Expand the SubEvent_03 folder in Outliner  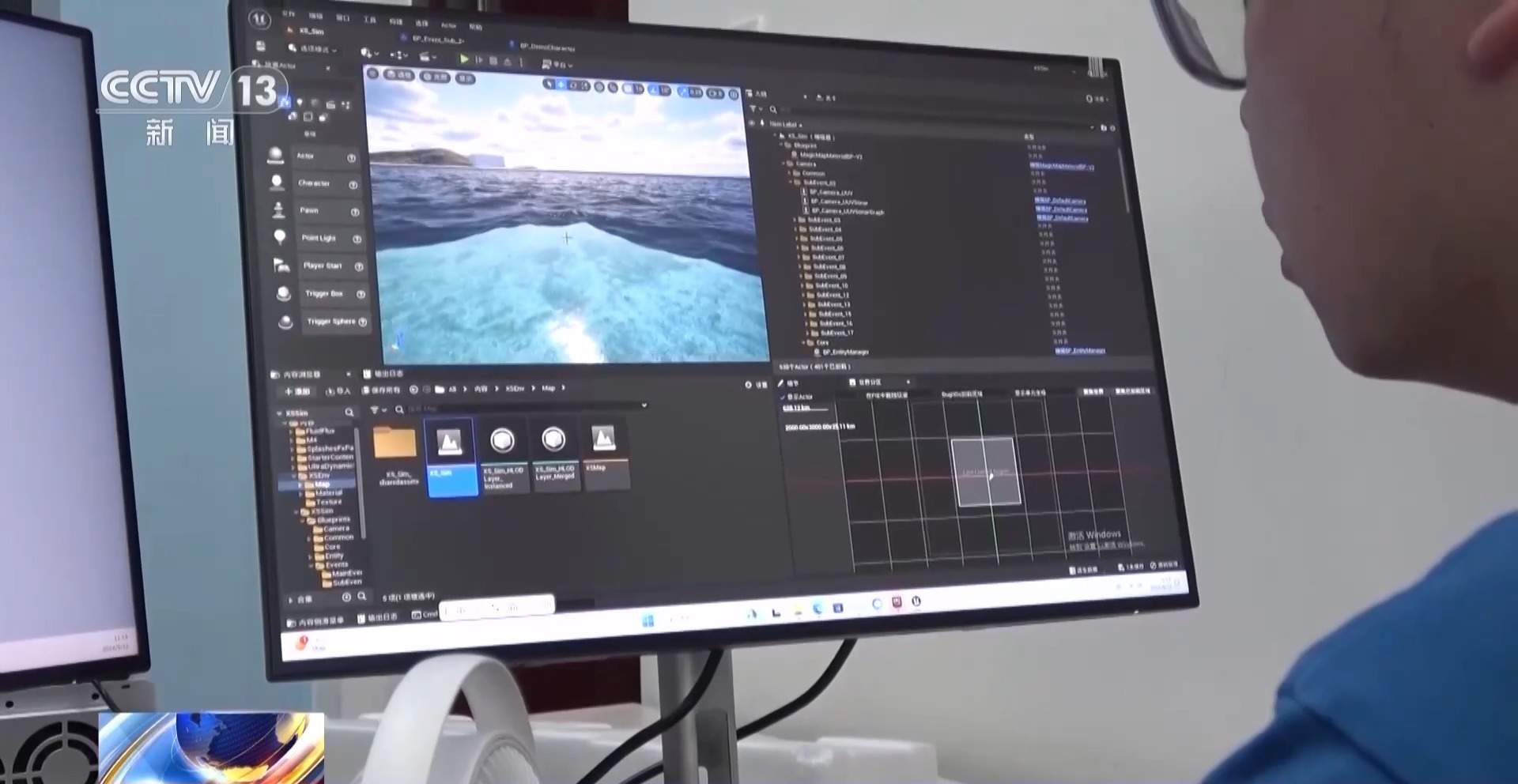click(794, 219)
